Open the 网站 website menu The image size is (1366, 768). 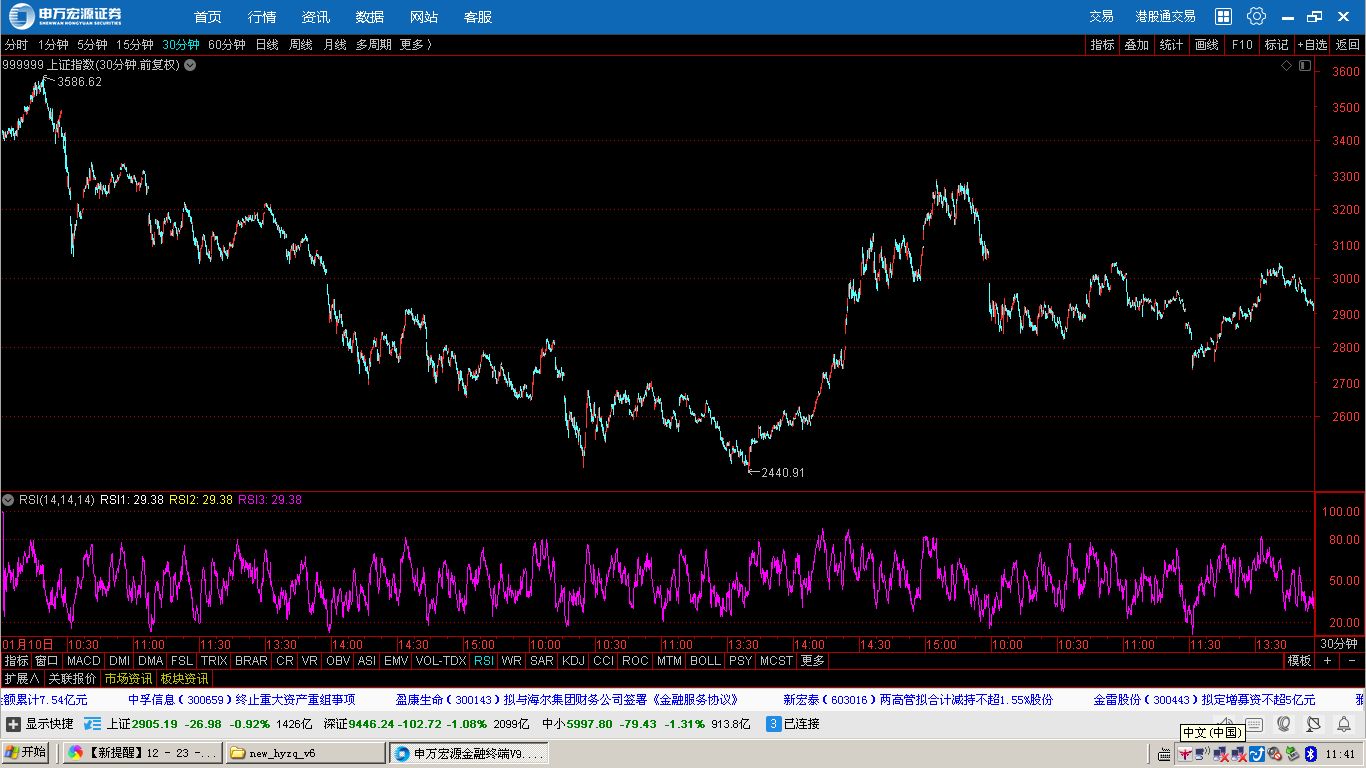pos(424,17)
